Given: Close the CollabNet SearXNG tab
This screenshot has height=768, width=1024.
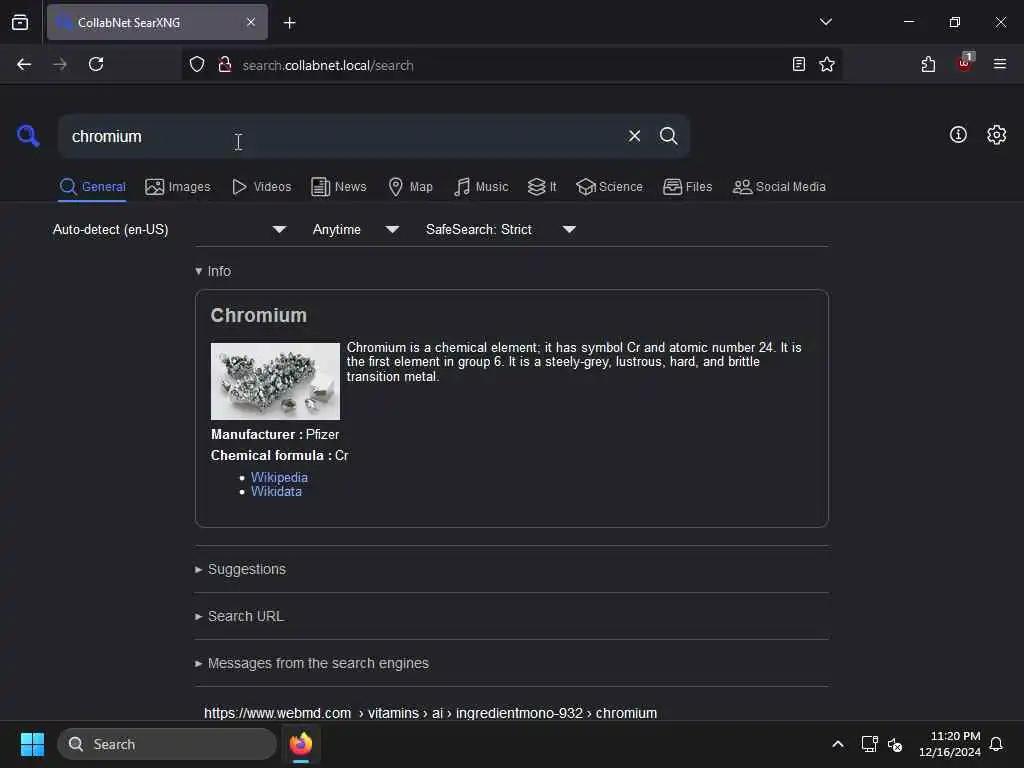Looking at the screenshot, I should point(251,22).
